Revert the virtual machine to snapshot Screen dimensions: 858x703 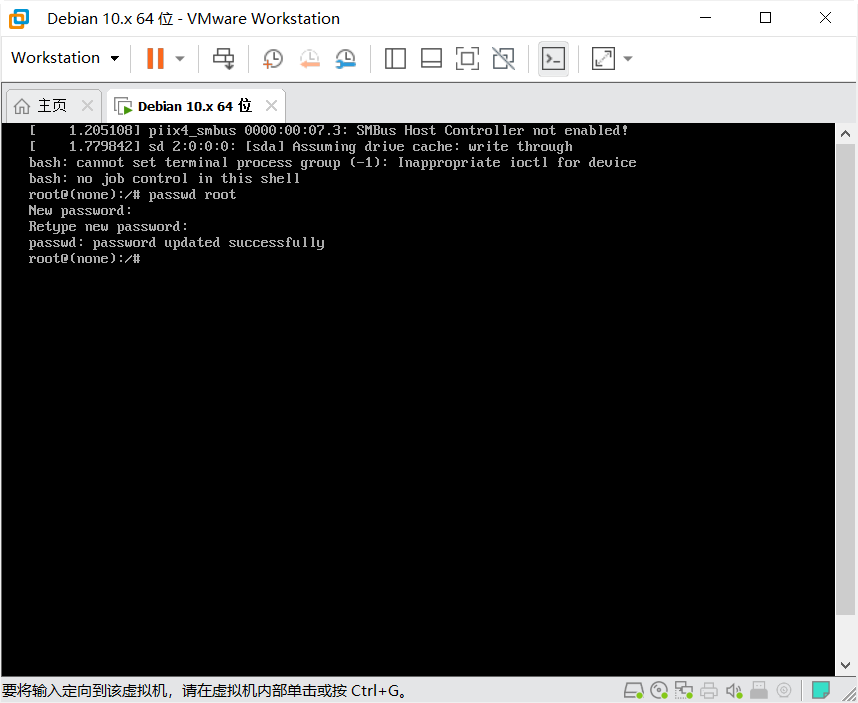tap(309, 59)
